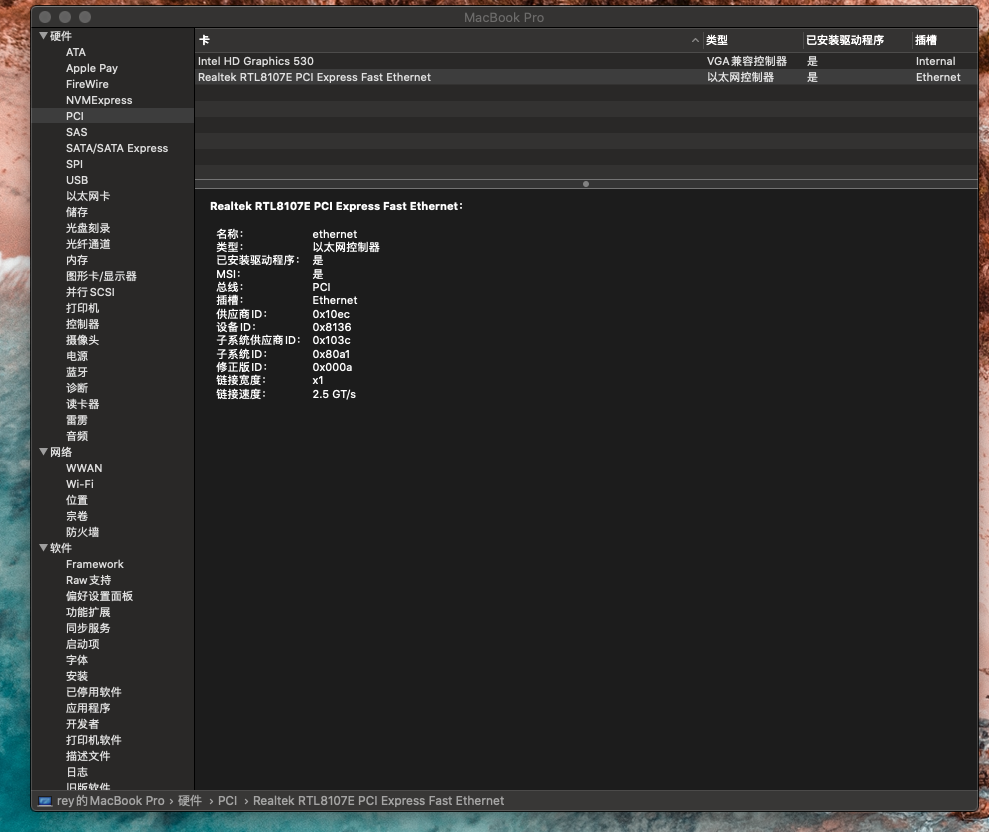989x832 pixels.
Task: Select 宗卷 under 网络
Action: (76, 516)
